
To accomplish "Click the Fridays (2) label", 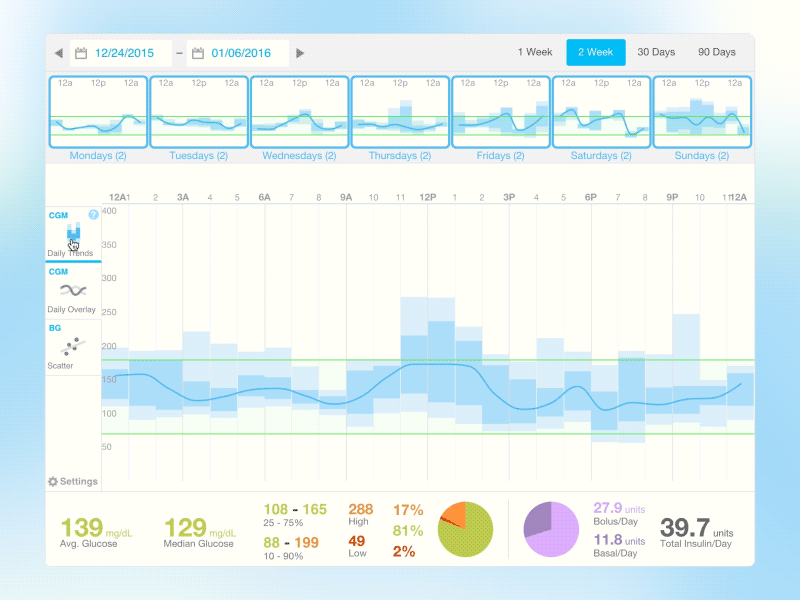I will 501,156.
